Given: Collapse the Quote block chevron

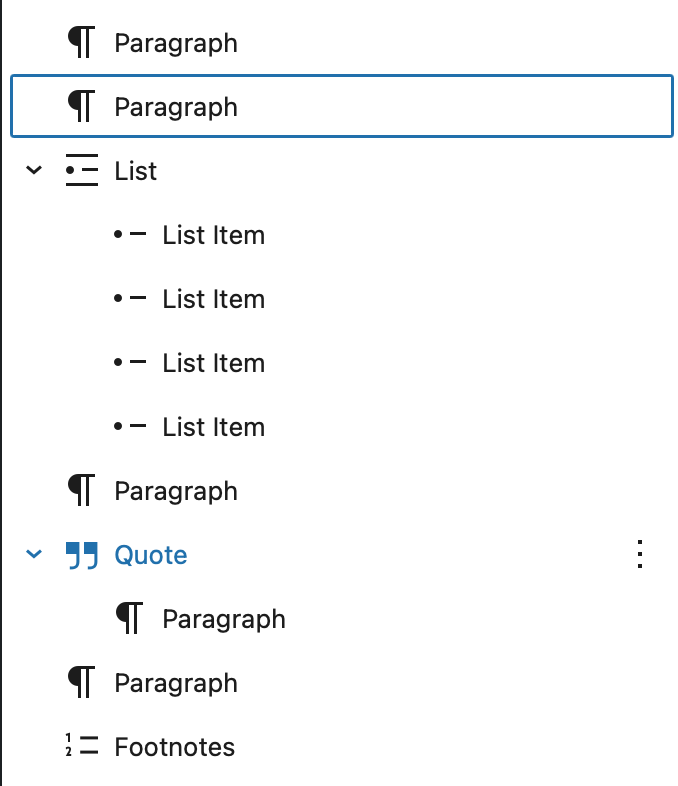Looking at the screenshot, I should (x=34, y=555).
